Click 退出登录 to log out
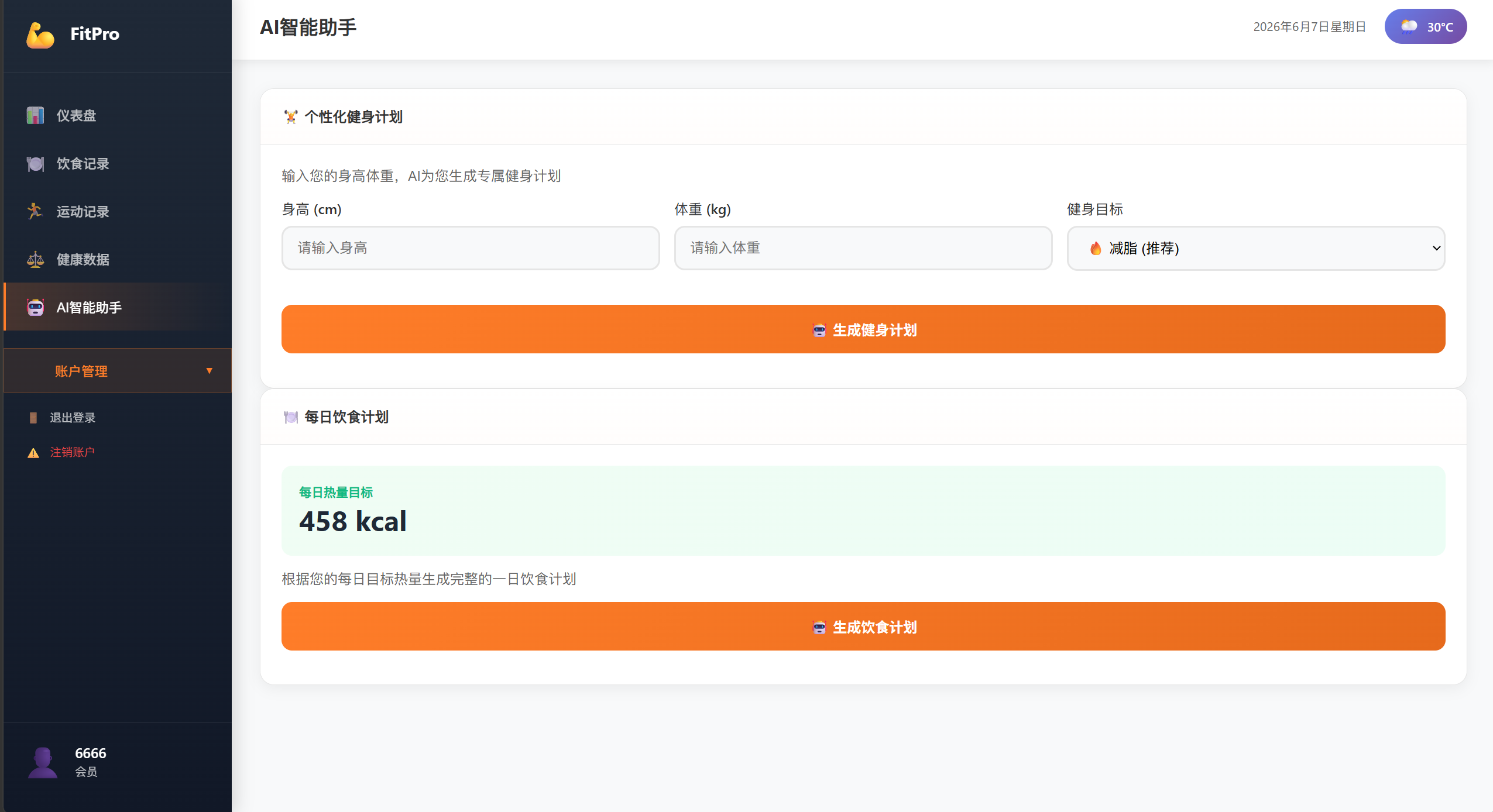The image size is (1493, 812). (73, 418)
